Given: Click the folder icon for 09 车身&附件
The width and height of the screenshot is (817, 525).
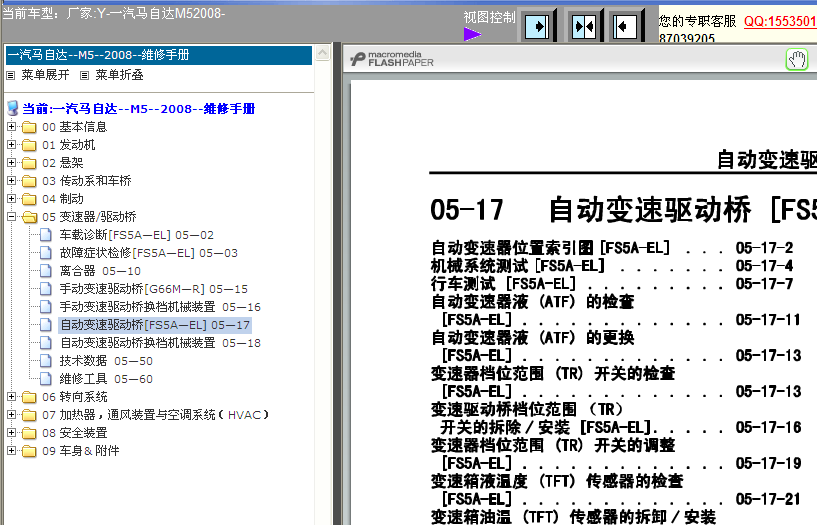Looking at the screenshot, I should pyautogui.click(x=29, y=451).
